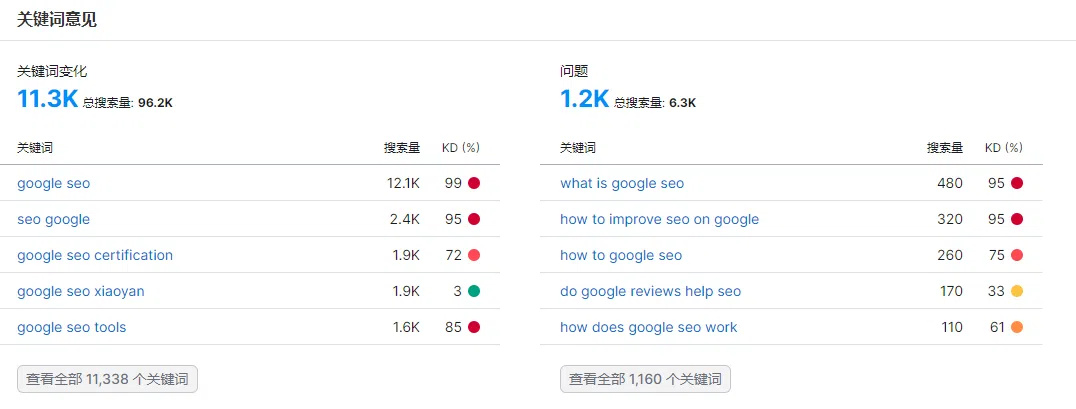
Task: Click total search volume 96.2K value
Action: point(155,103)
